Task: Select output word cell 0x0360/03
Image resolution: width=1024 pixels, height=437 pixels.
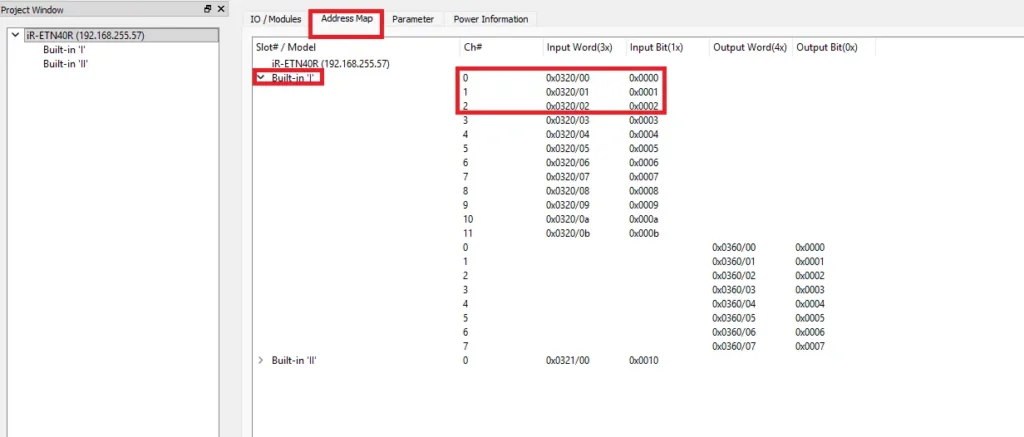Action: [x=734, y=290]
